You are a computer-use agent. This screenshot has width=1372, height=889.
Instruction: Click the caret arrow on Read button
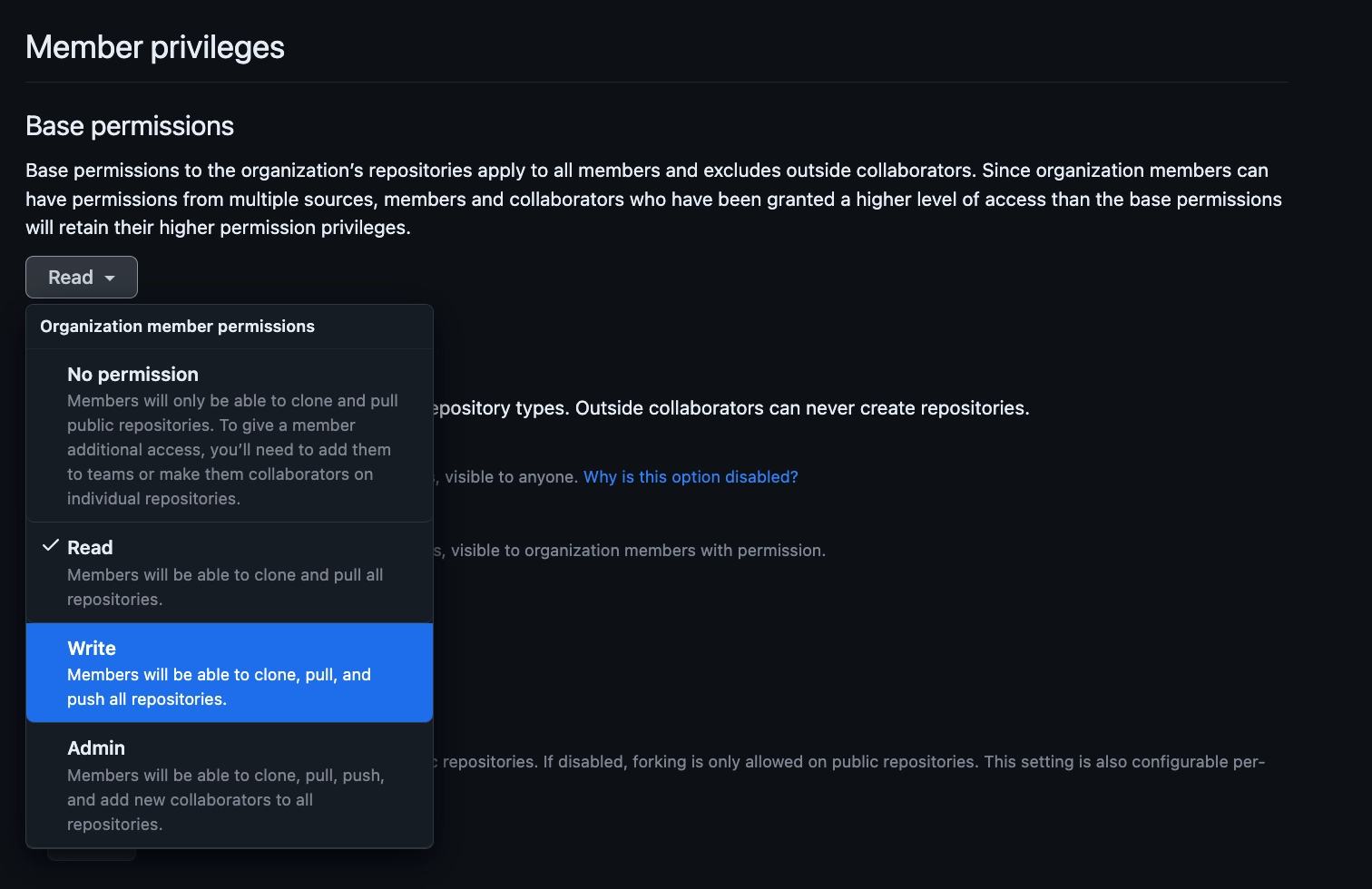(110, 278)
